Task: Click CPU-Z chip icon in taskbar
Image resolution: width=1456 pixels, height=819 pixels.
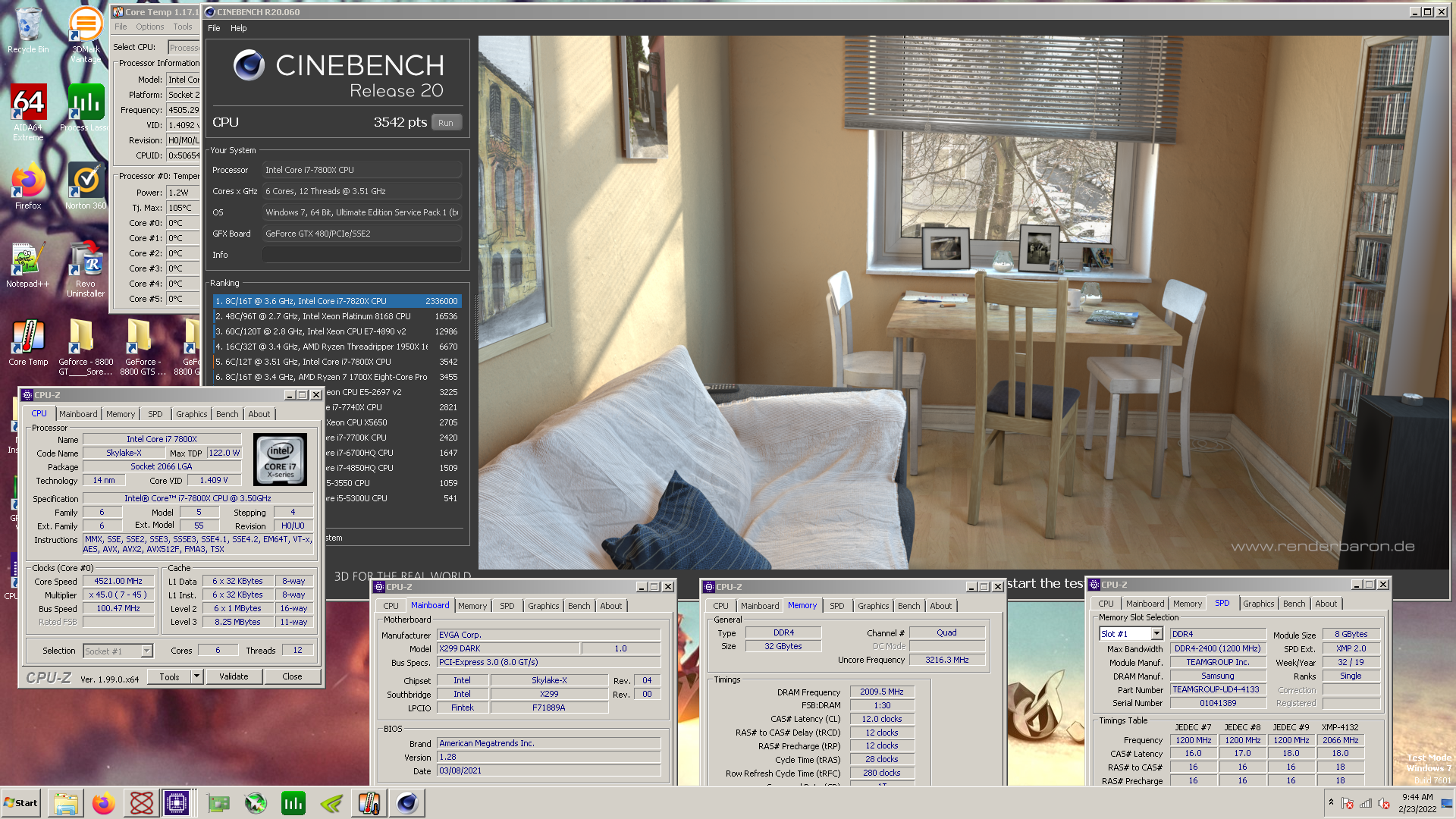Action: (177, 803)
